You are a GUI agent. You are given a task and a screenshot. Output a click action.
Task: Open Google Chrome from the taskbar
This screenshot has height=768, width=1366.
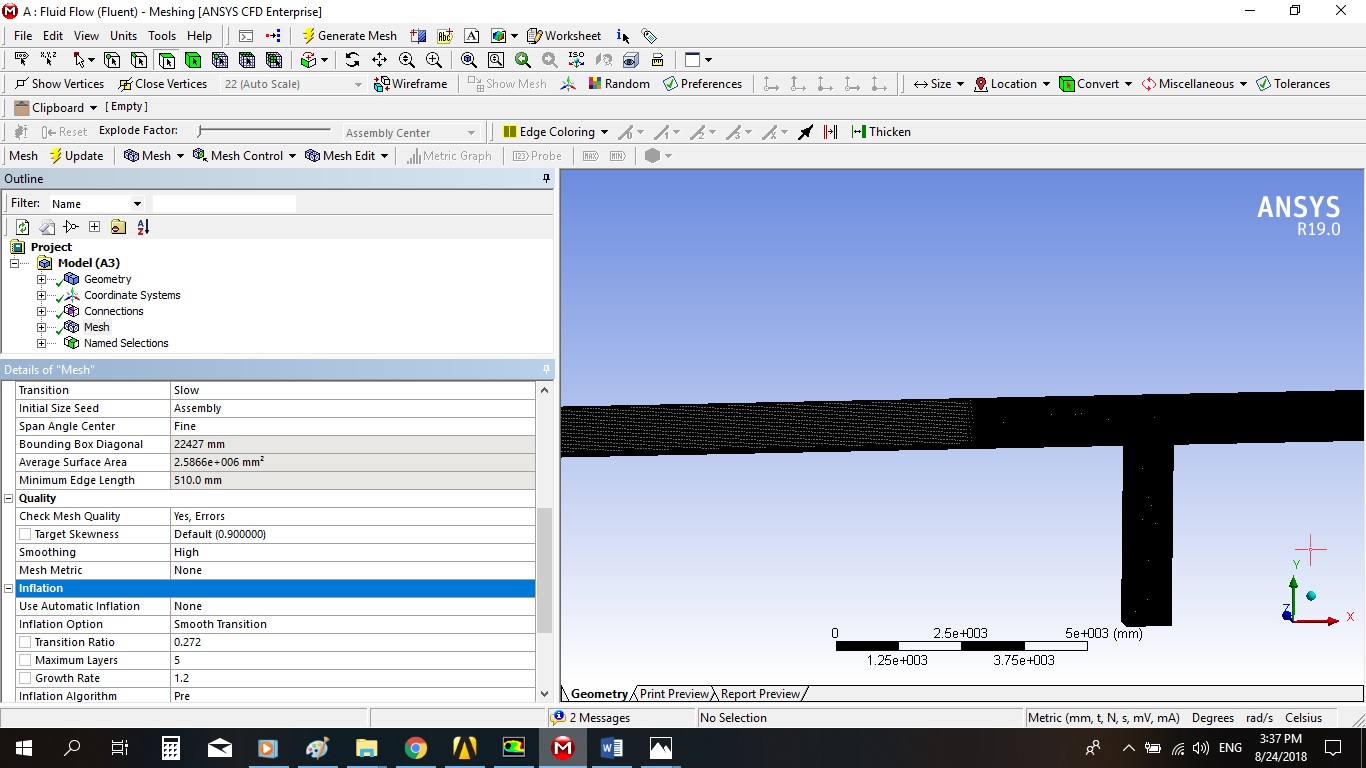(415, 748)
